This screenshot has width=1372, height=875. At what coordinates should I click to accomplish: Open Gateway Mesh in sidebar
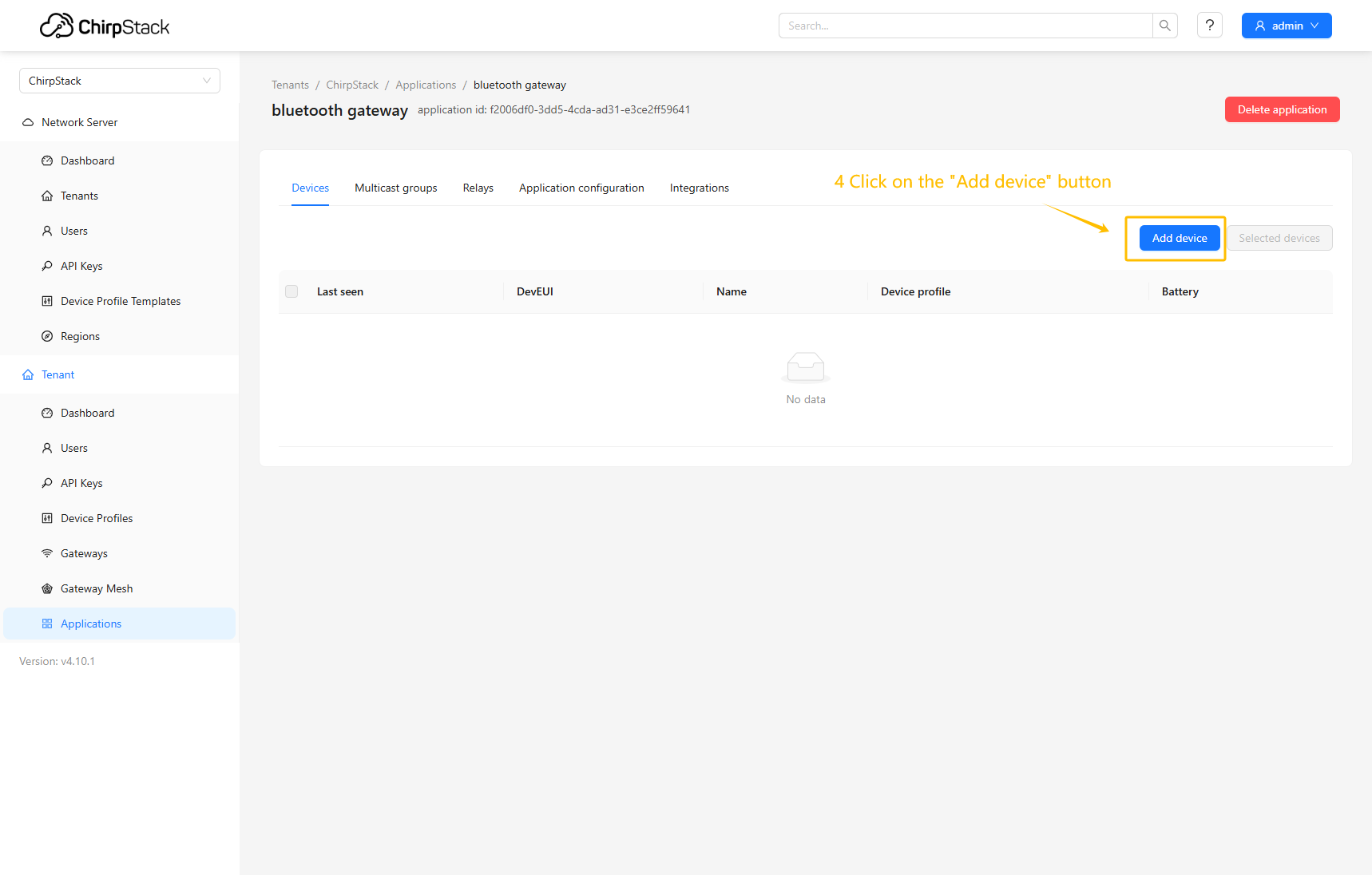pyautogui.click(x=97, y=588)
